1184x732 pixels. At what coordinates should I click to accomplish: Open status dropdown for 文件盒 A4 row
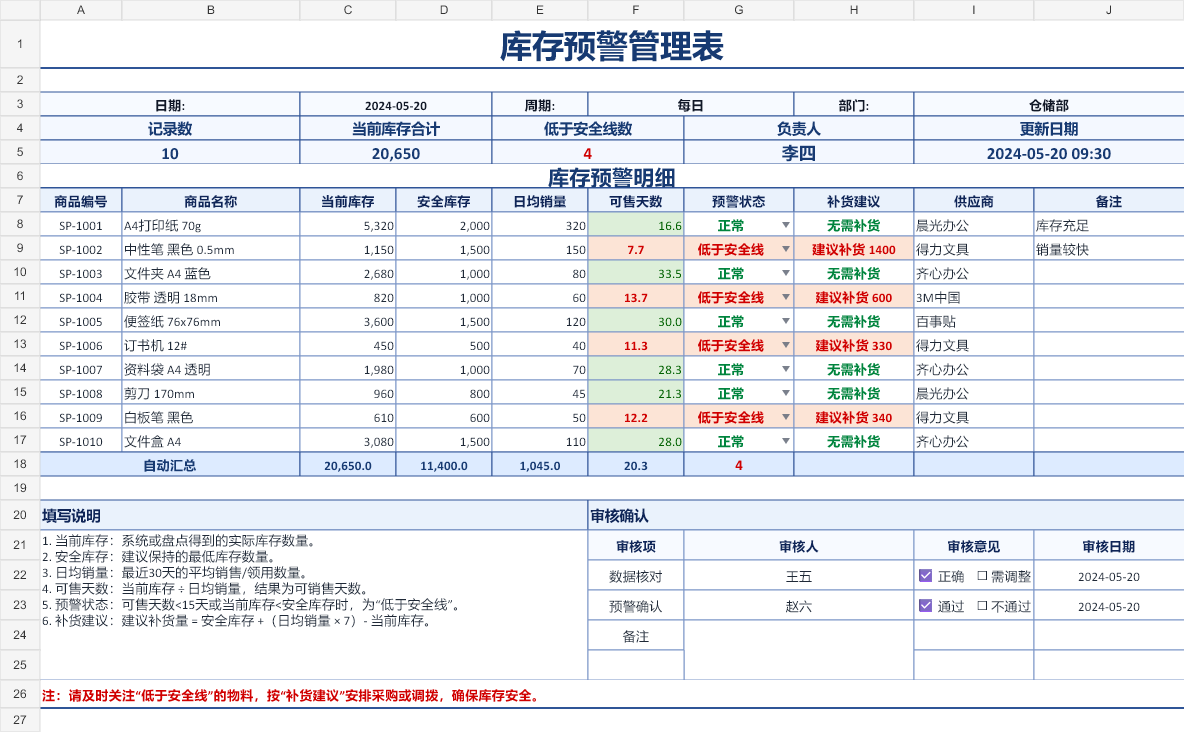click(785, 441)
